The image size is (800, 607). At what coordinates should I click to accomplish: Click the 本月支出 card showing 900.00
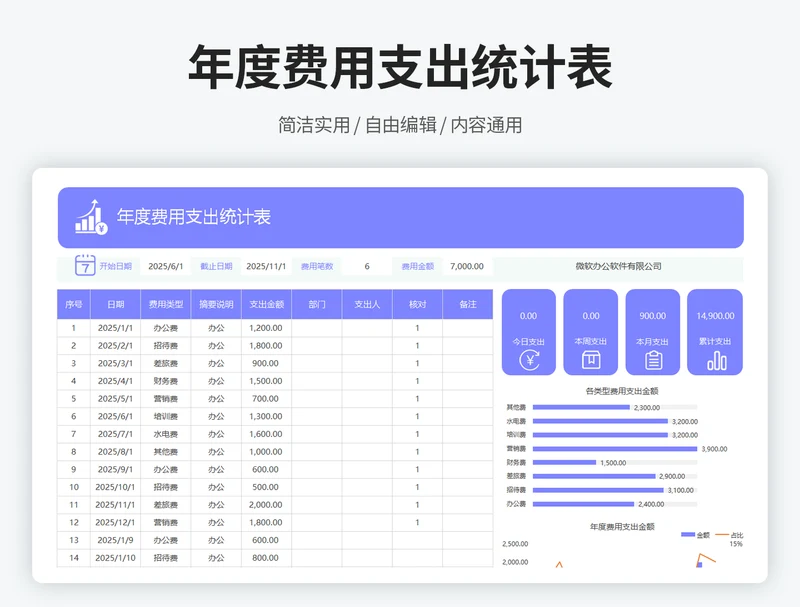653,332
